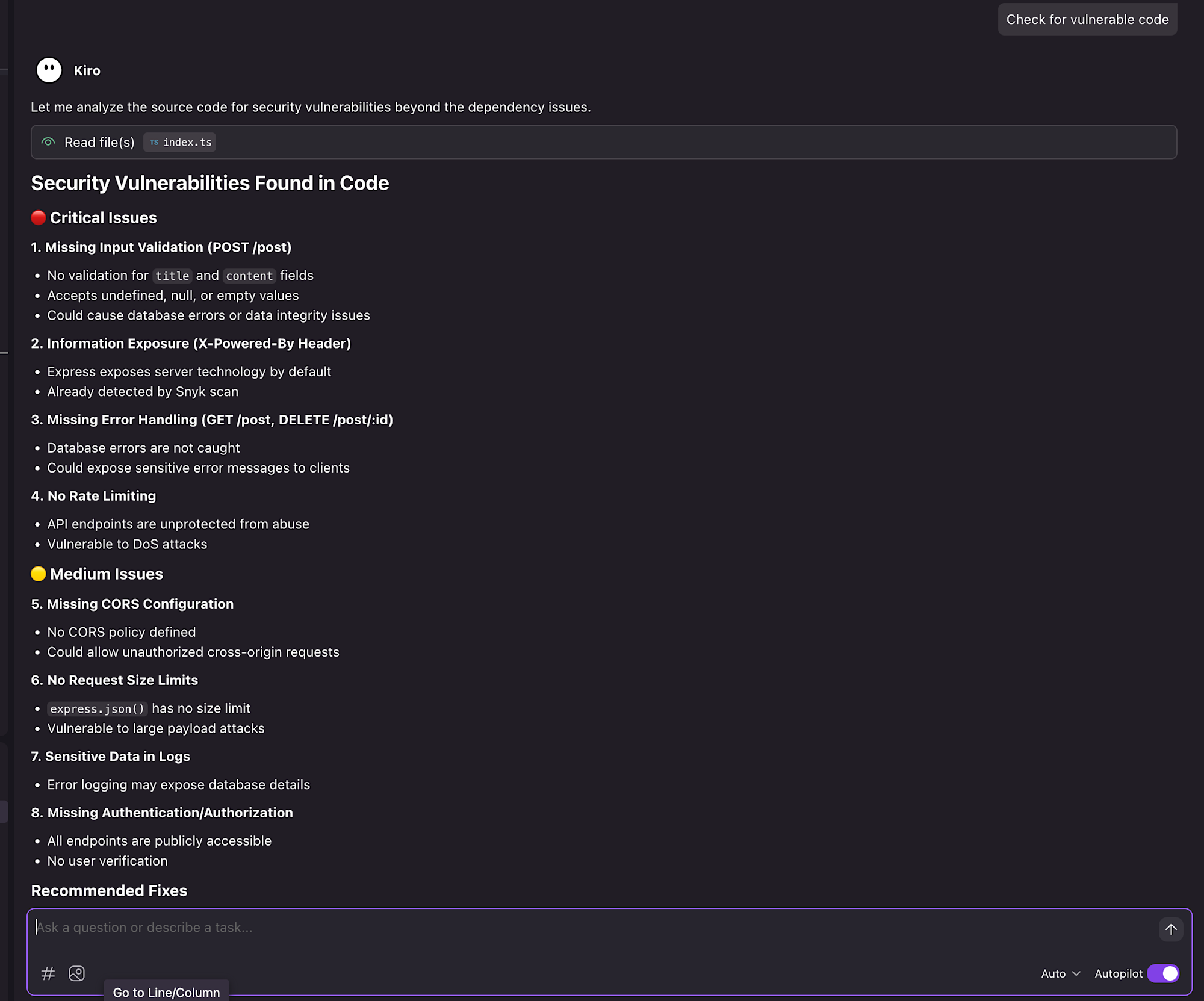Disable the Autopilot toggle
This screenshot has width=1204, height=1001.
(x=1163, y=973)
